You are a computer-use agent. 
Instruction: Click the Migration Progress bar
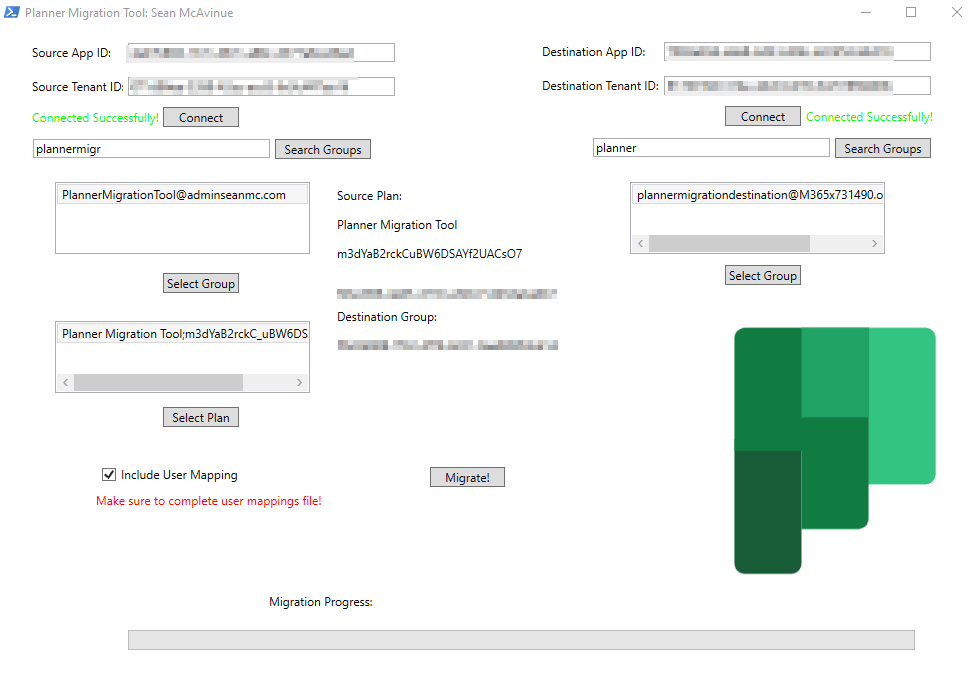521,640
